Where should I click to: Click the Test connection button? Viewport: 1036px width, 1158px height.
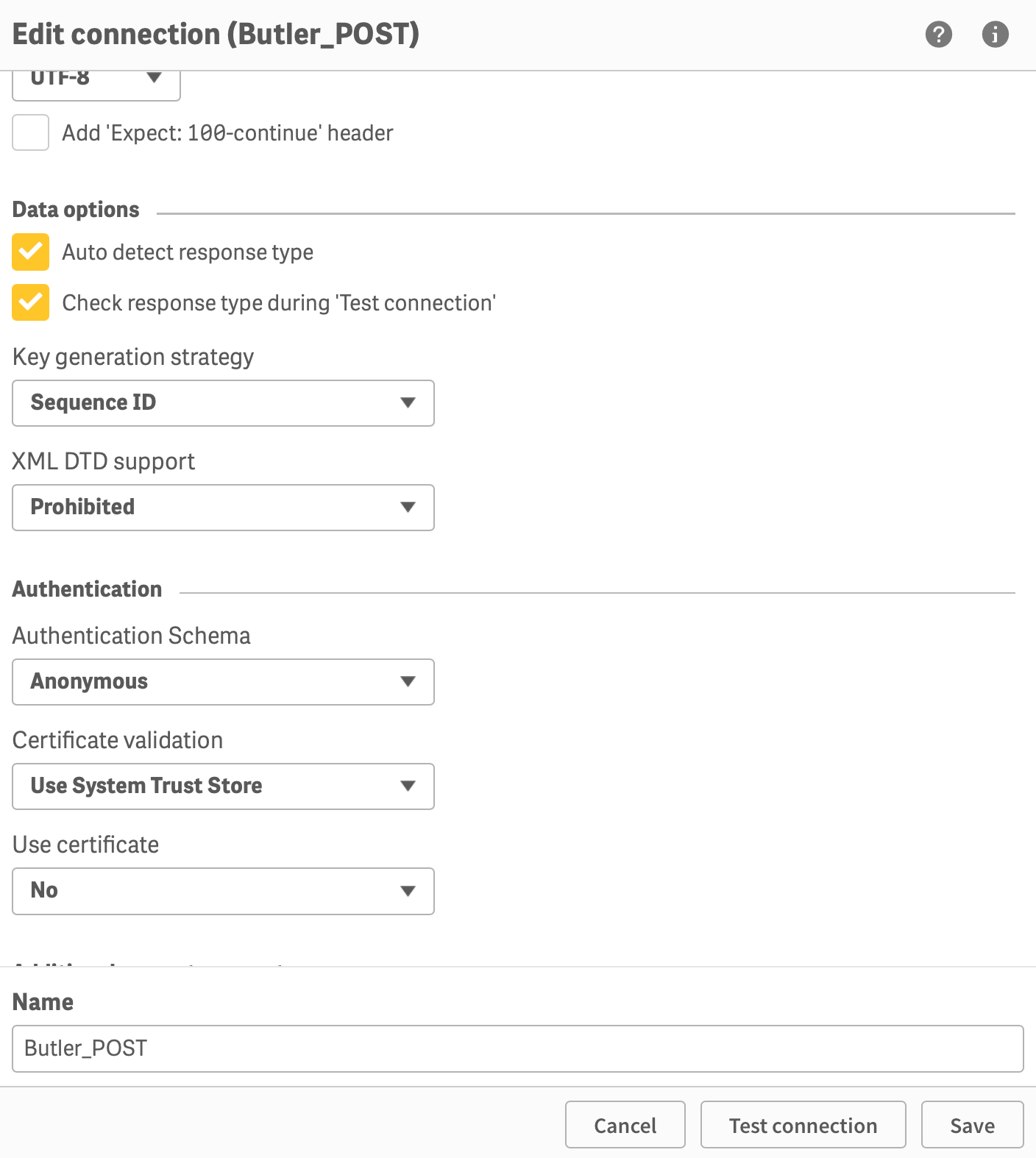click(x=803, y=1125)
